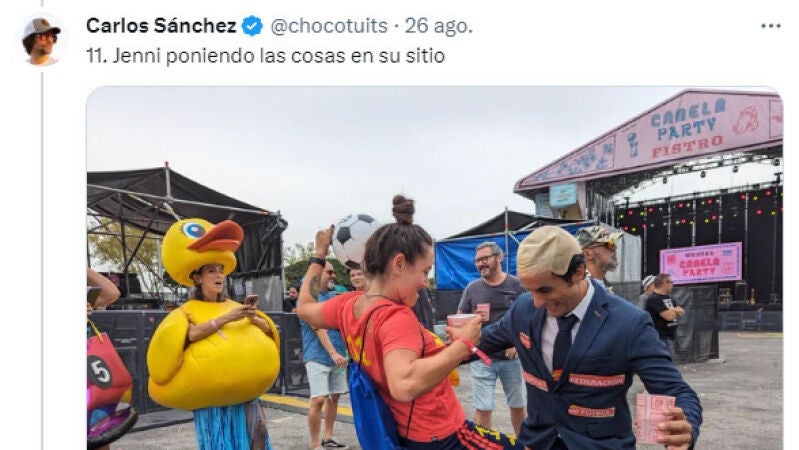Image resolution: width=799 pixels, height=450 pixels.
Task: Open Carlos Sánchez's profile avatar
Action: tap(41, 41)
